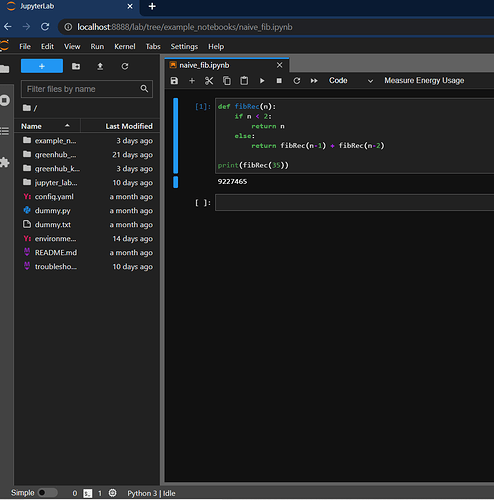Open the Code cell type dropdown
Screen dimensions: 494x500
click(x=351, y=81)
